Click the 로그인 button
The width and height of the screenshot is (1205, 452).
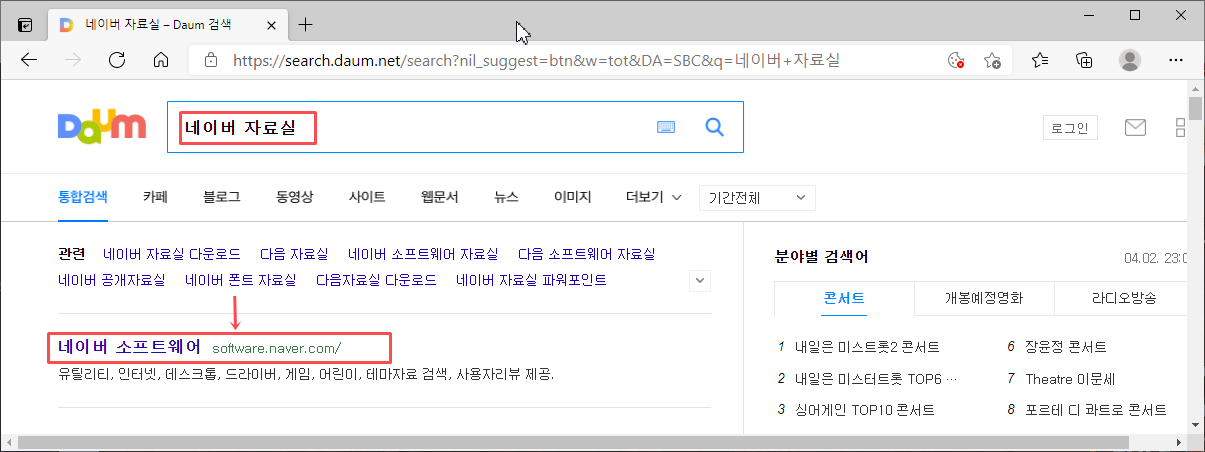pyautogui.click(x=1070, y=127)
